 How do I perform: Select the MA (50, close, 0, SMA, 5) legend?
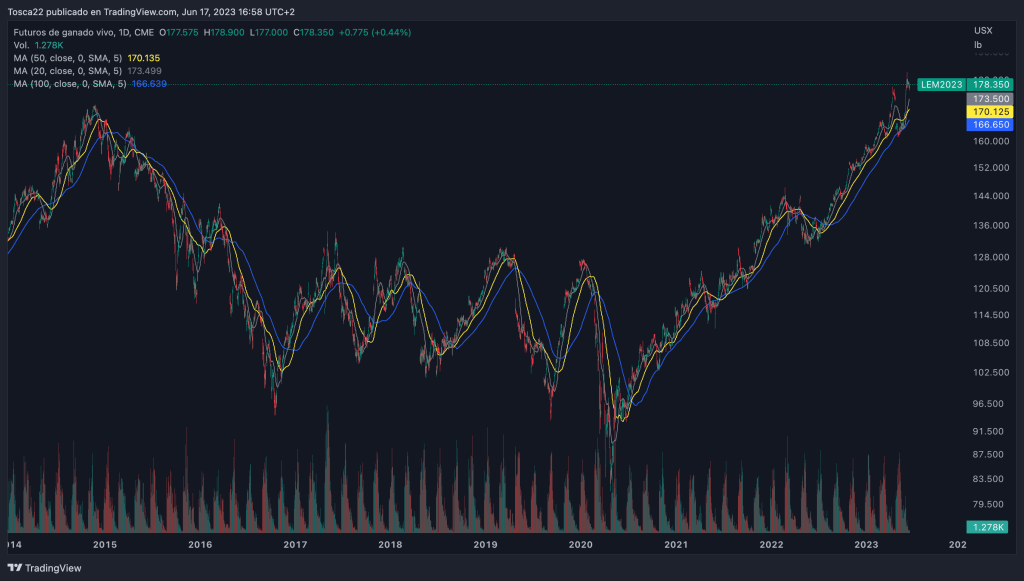tap(68, 58)
